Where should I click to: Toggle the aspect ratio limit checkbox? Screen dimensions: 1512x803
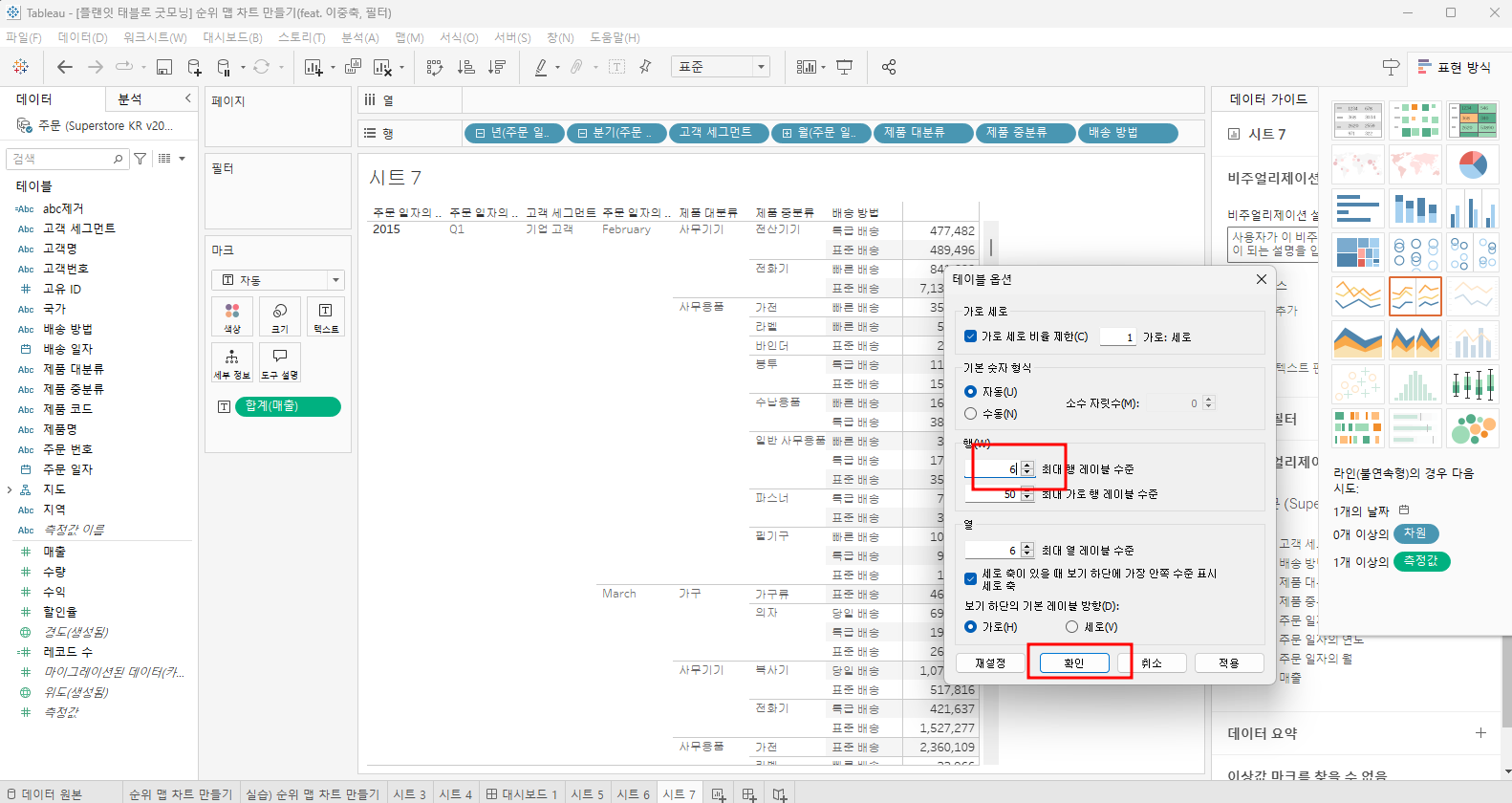coord(971,336)
